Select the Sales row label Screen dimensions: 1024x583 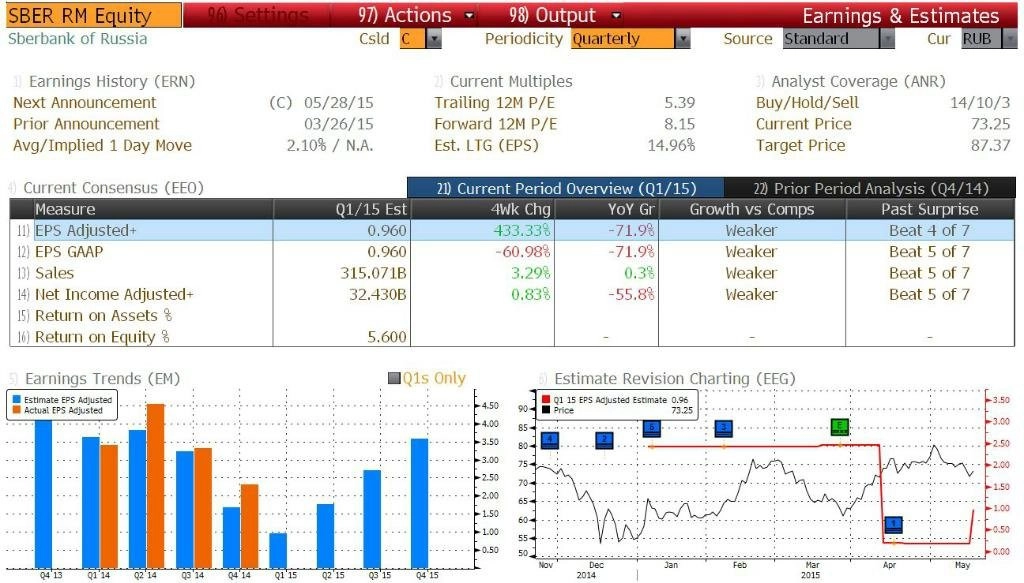(54, 273)
